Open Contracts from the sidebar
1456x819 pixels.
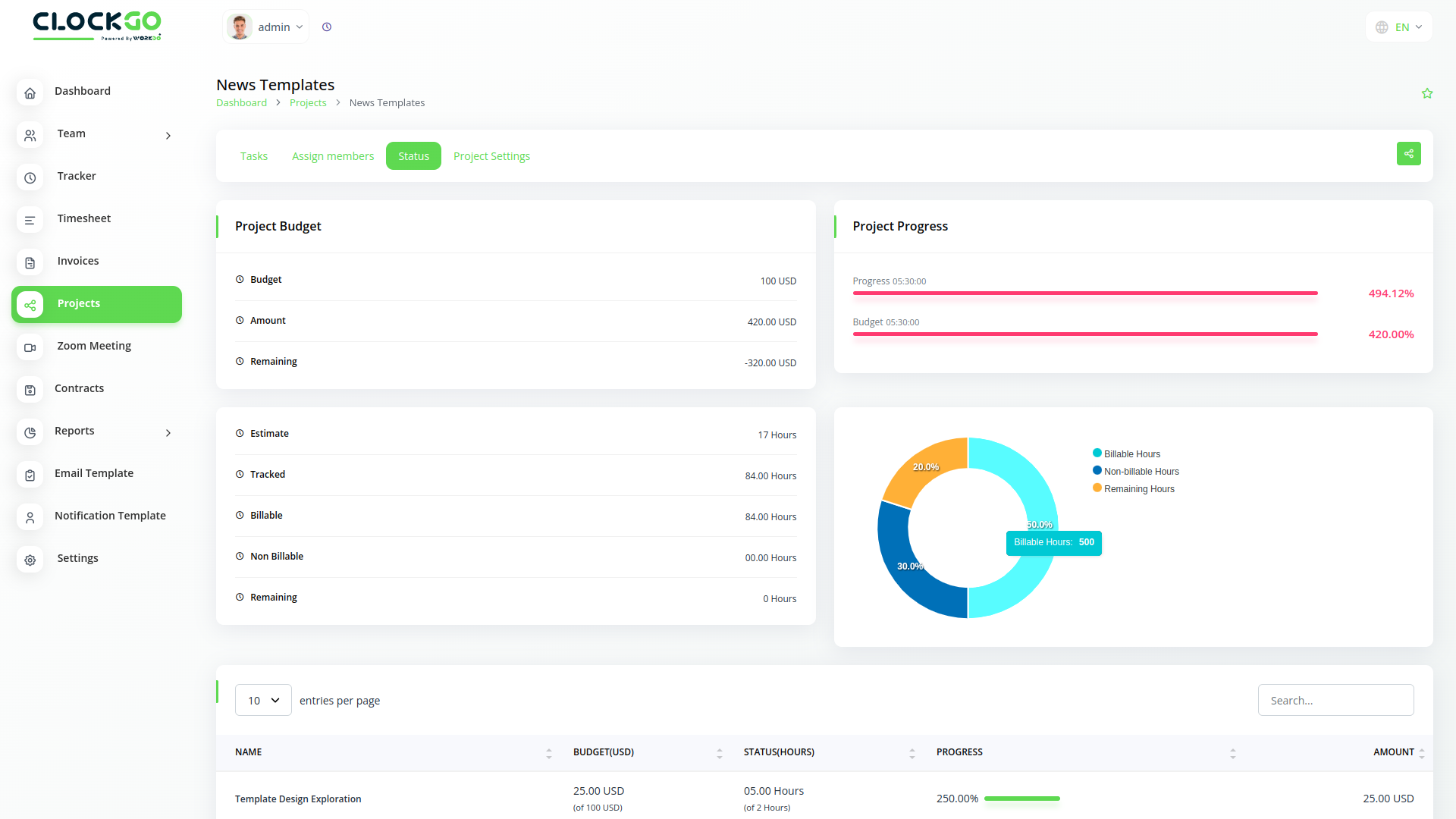point(79,388)
